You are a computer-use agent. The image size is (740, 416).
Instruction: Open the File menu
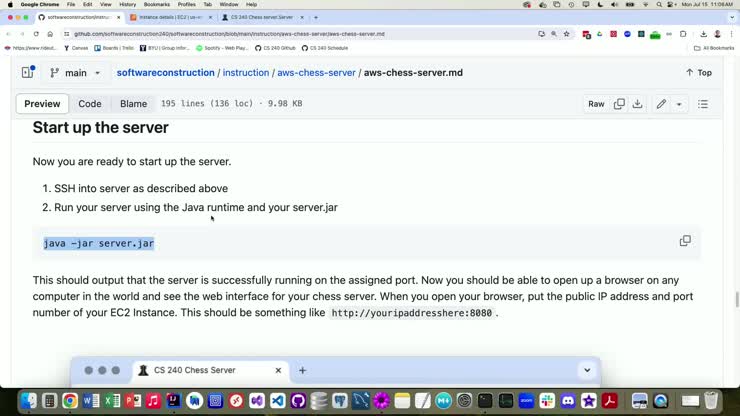click(71, 4)
